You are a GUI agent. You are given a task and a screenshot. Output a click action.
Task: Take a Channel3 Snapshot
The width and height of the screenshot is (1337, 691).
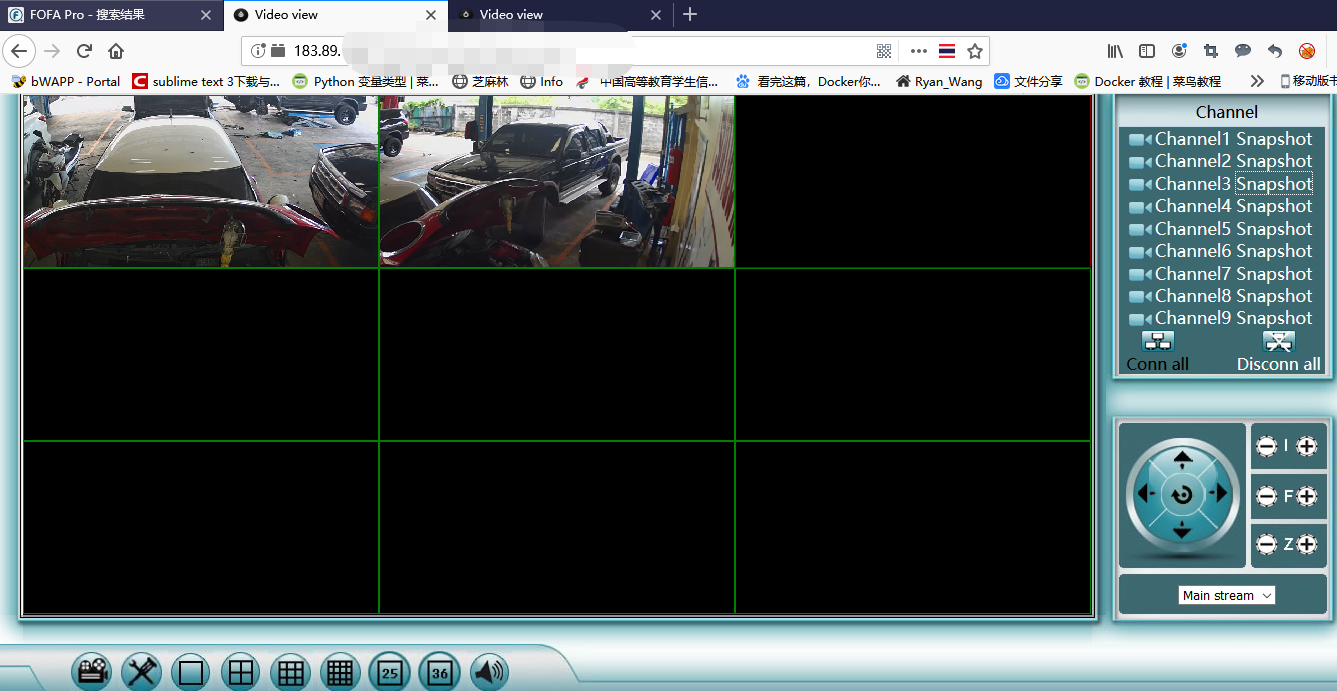pos(1273,184)
